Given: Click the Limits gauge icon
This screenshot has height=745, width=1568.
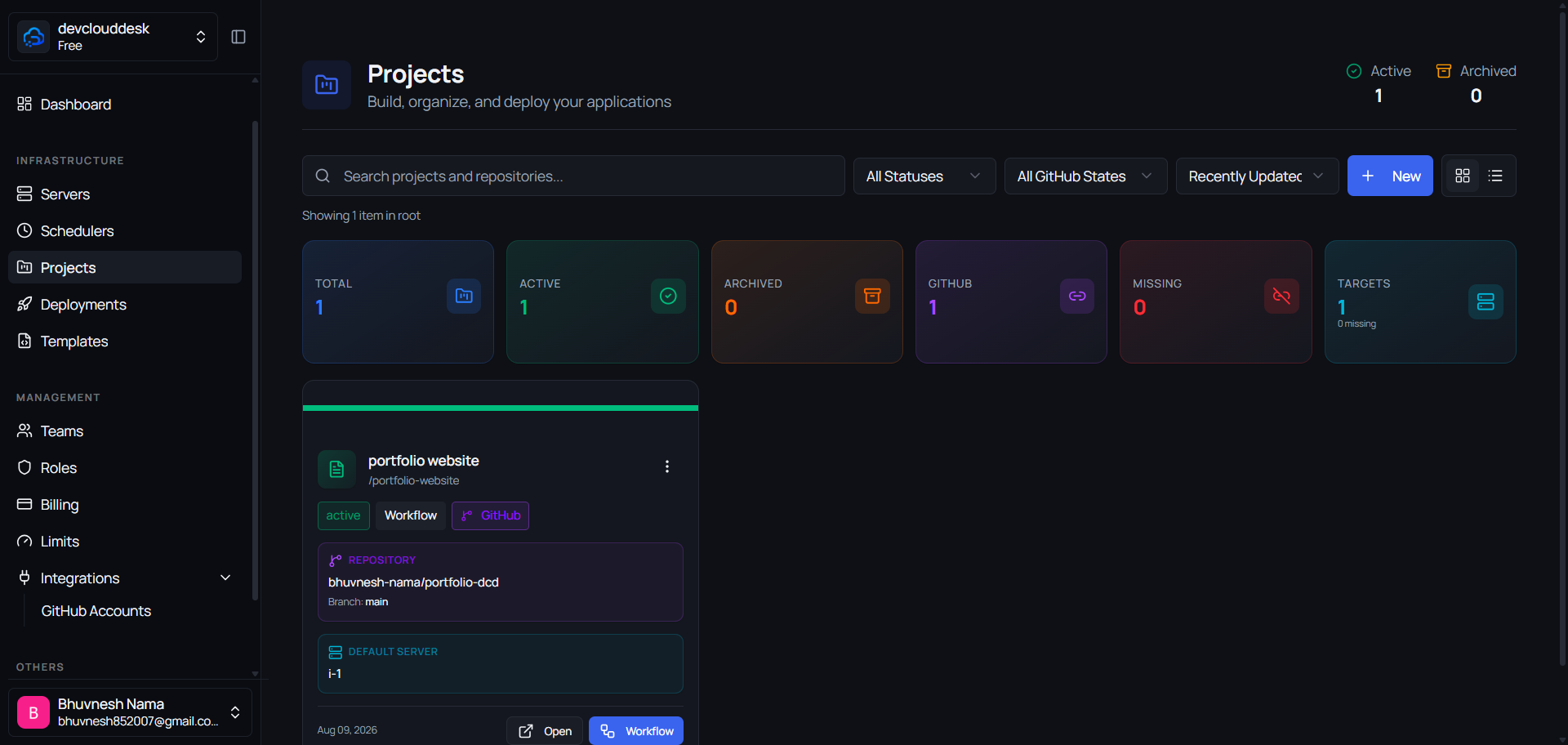Looking at the screenshot, I should pos(24,541).
